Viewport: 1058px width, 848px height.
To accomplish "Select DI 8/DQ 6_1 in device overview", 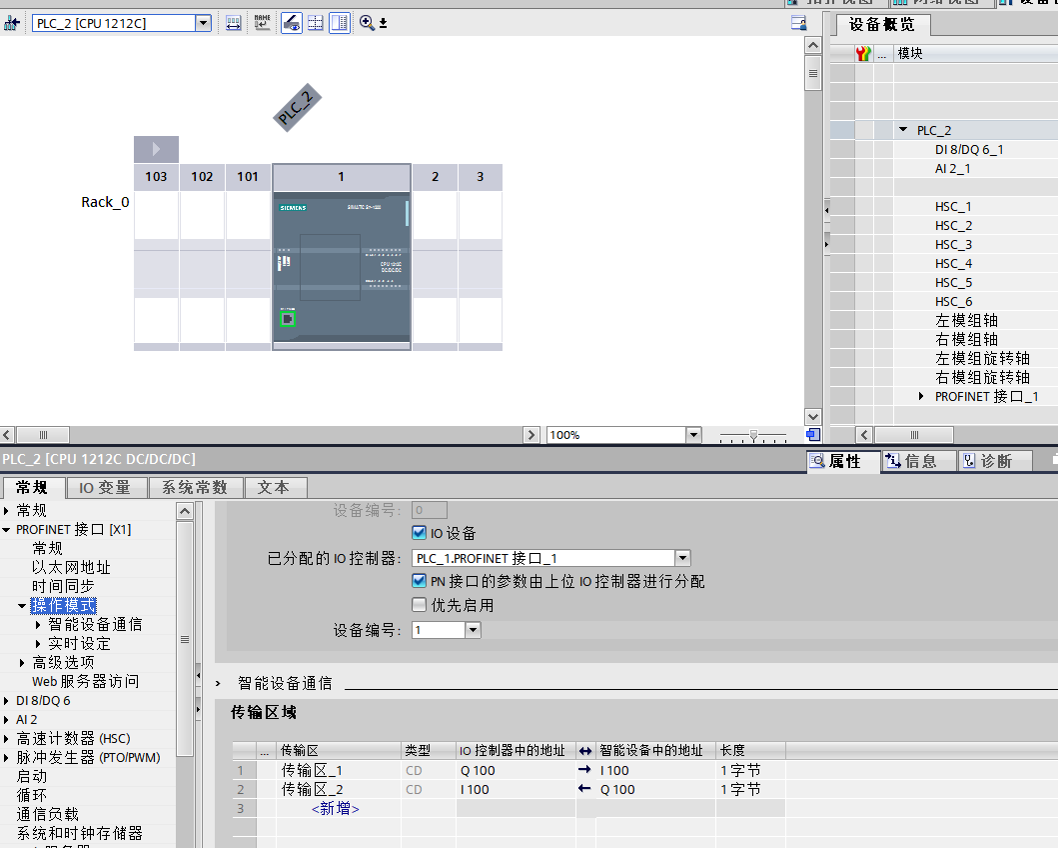I will tap(969, 150).
